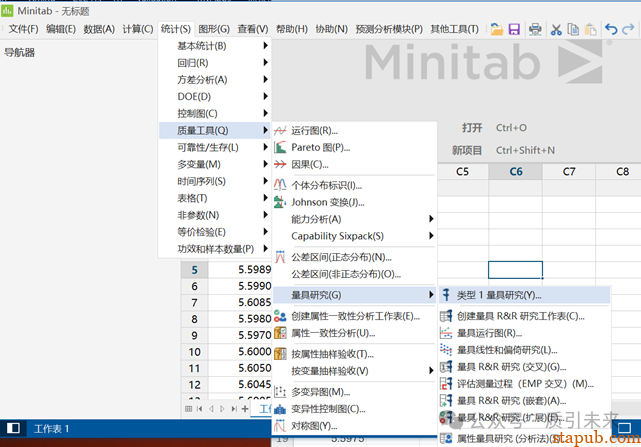Viewport: 641px width, 447px height.
Task: Click the Redo arrow icon
Action: (x=630, y=30)
